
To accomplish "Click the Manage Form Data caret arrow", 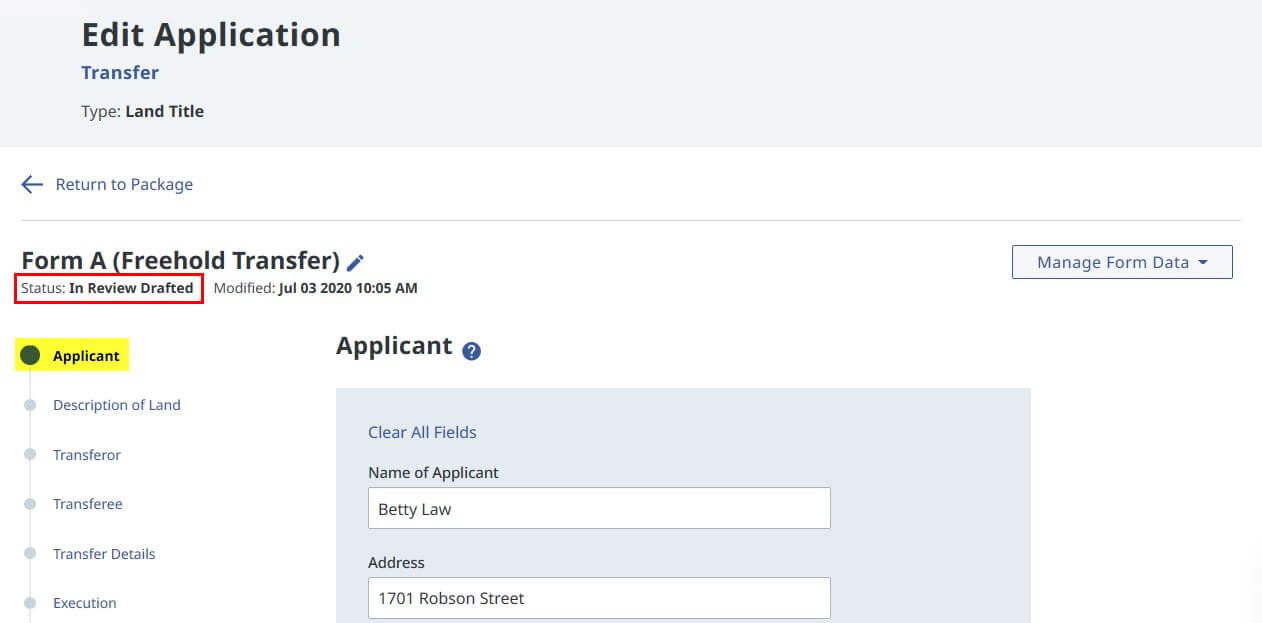I will (1203, 262).
